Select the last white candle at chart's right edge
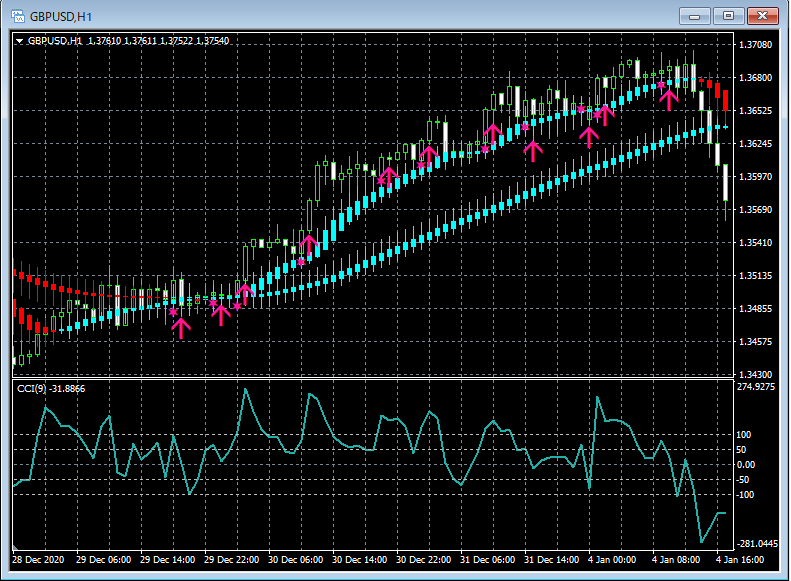 click(725, 183)
